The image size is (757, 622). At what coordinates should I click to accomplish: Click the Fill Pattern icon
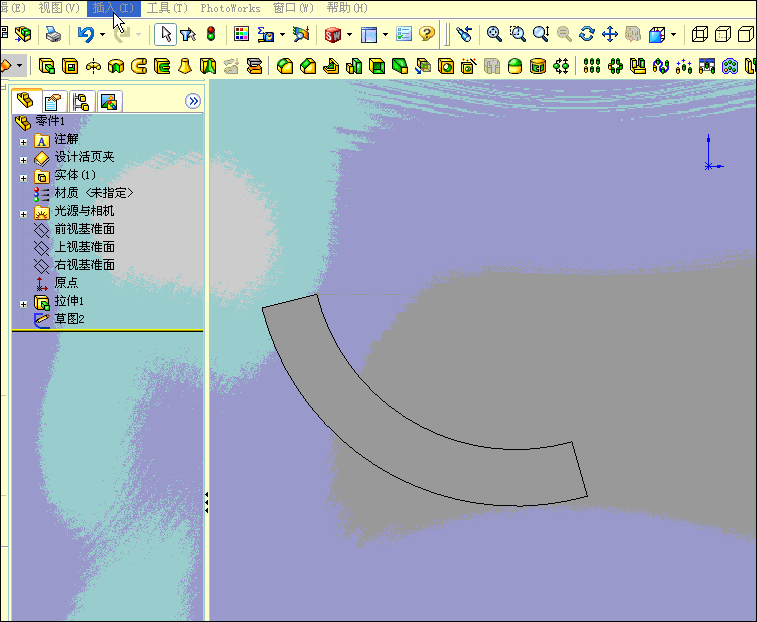coord(729,66)
